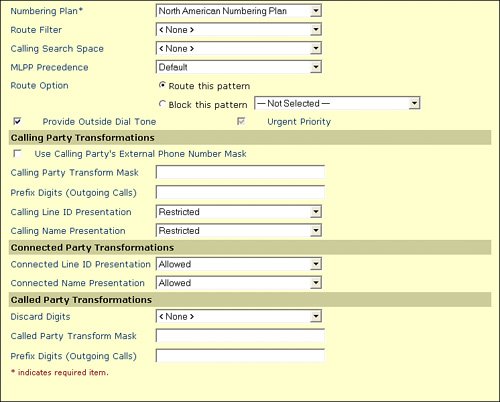Select Route this pattern radio button
This screenshot has height=402, width=500.
(x=162, y=85)
